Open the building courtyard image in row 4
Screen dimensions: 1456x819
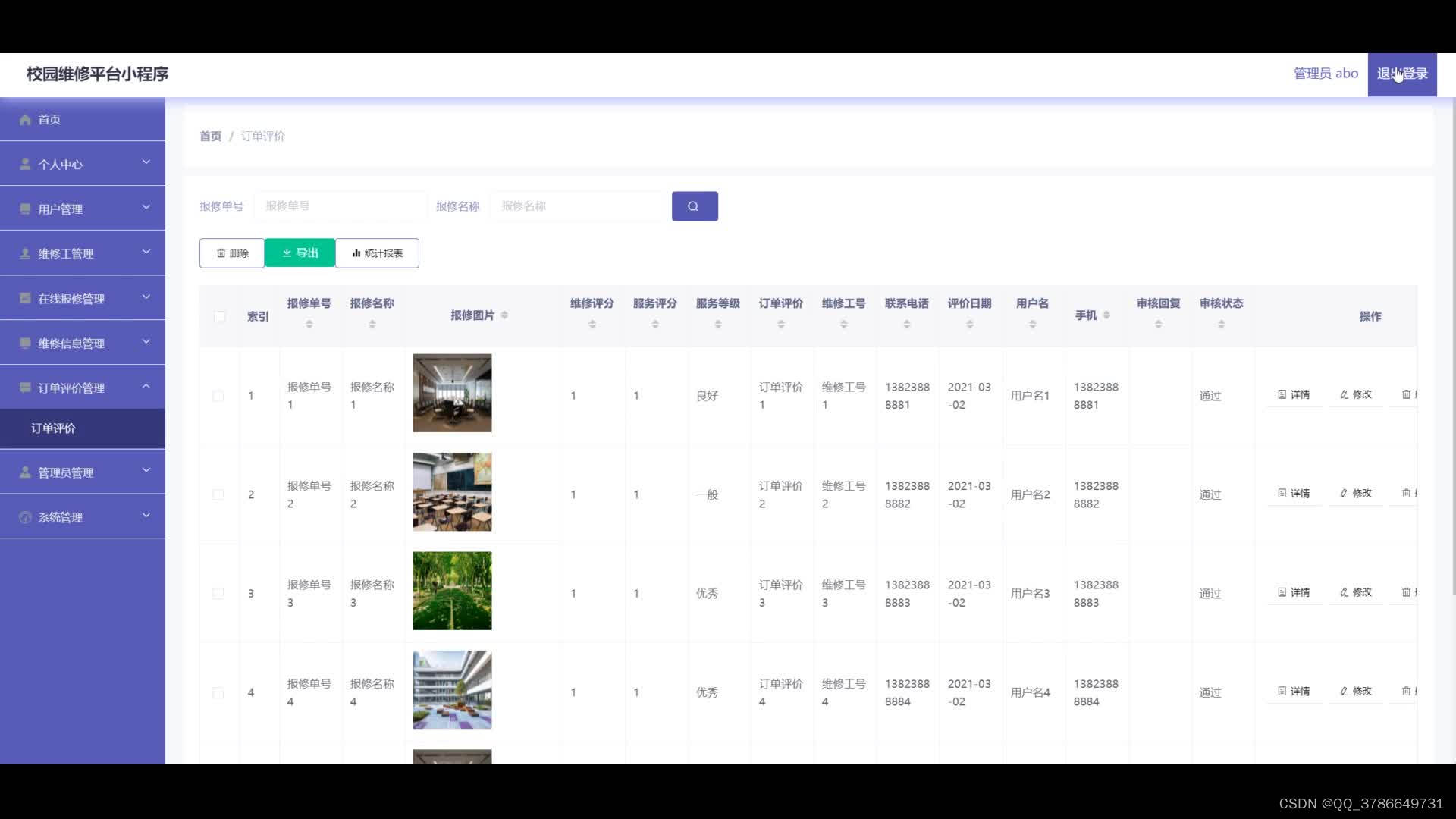(x=452, y=690)
